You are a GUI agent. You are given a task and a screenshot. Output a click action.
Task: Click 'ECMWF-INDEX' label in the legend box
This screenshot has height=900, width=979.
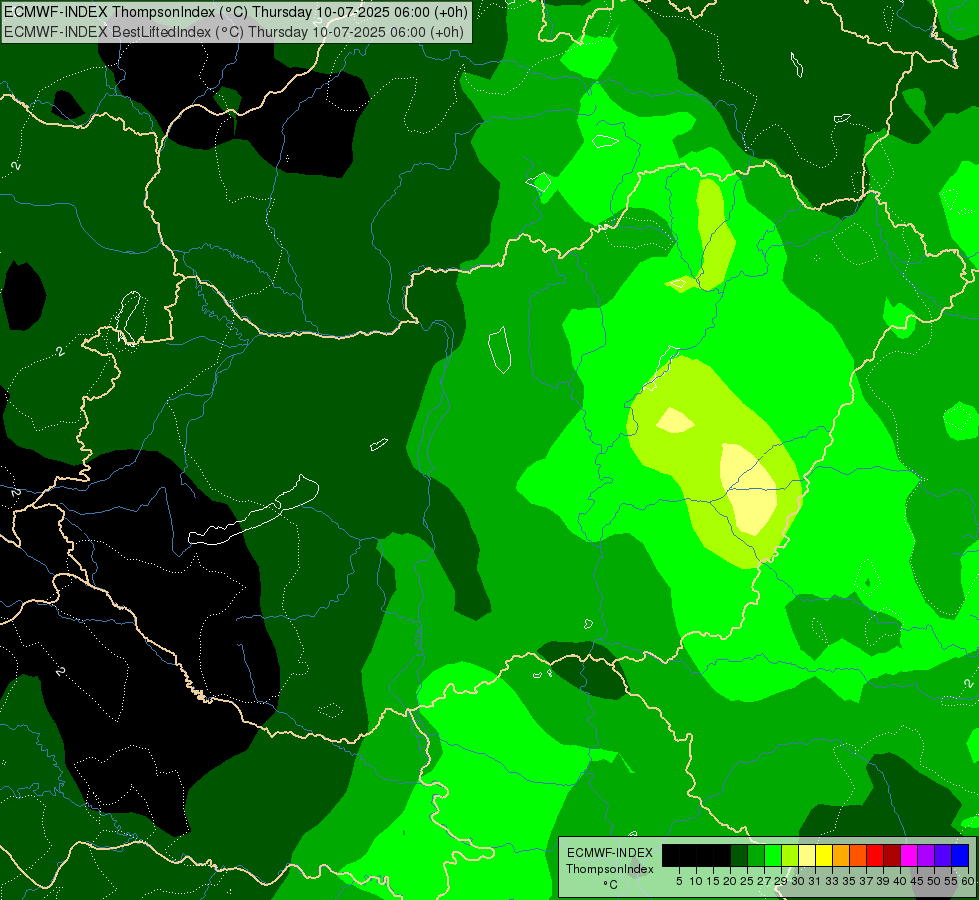tap(610, 853)
